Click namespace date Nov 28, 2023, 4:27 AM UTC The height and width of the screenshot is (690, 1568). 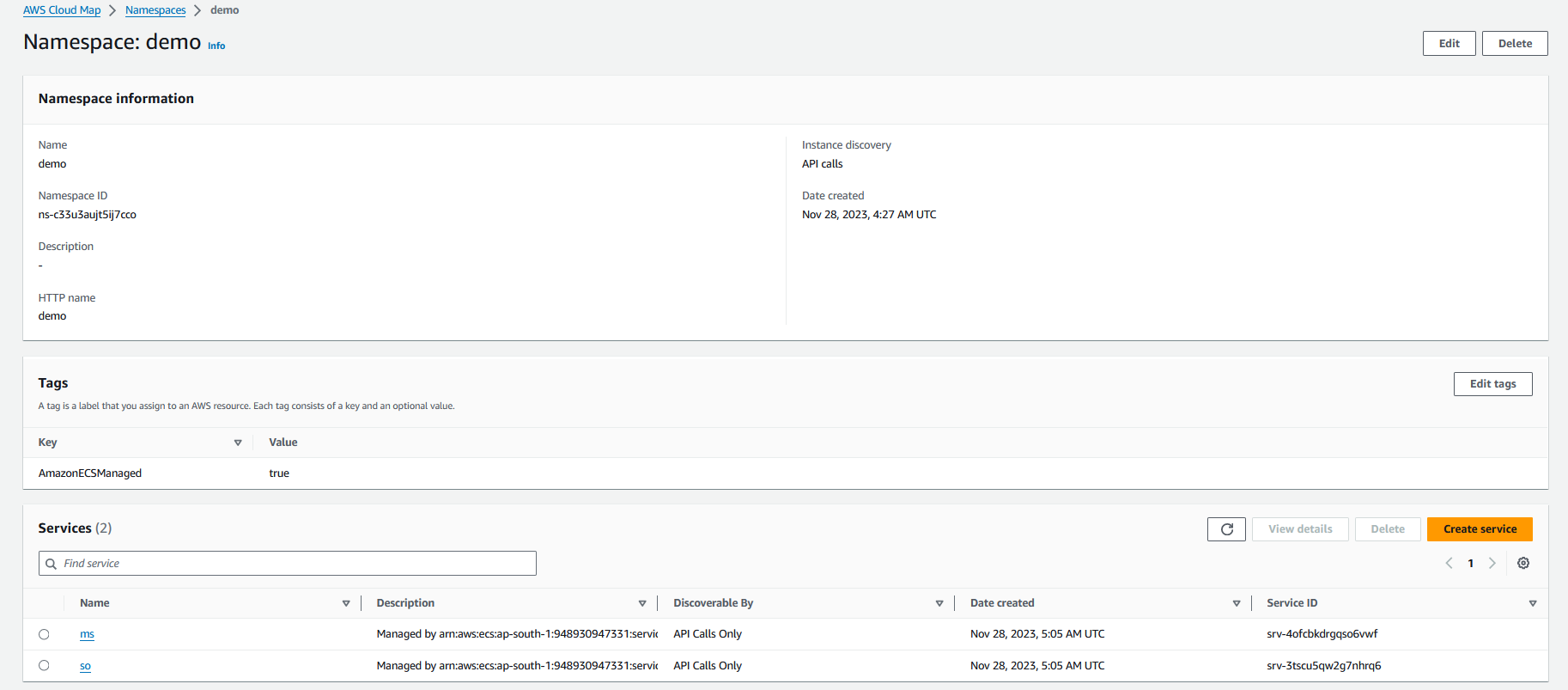[x=869, y=215]
